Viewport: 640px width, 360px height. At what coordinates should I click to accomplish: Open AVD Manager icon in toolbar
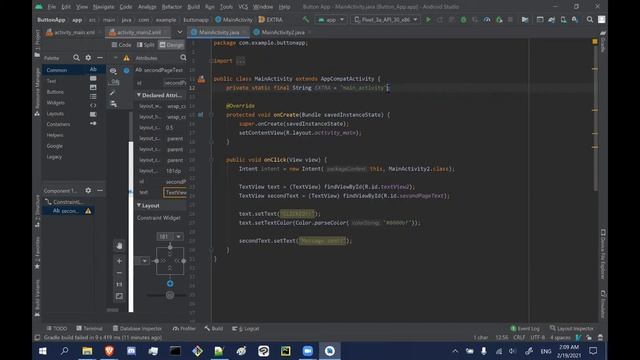(x=563, y=20)
